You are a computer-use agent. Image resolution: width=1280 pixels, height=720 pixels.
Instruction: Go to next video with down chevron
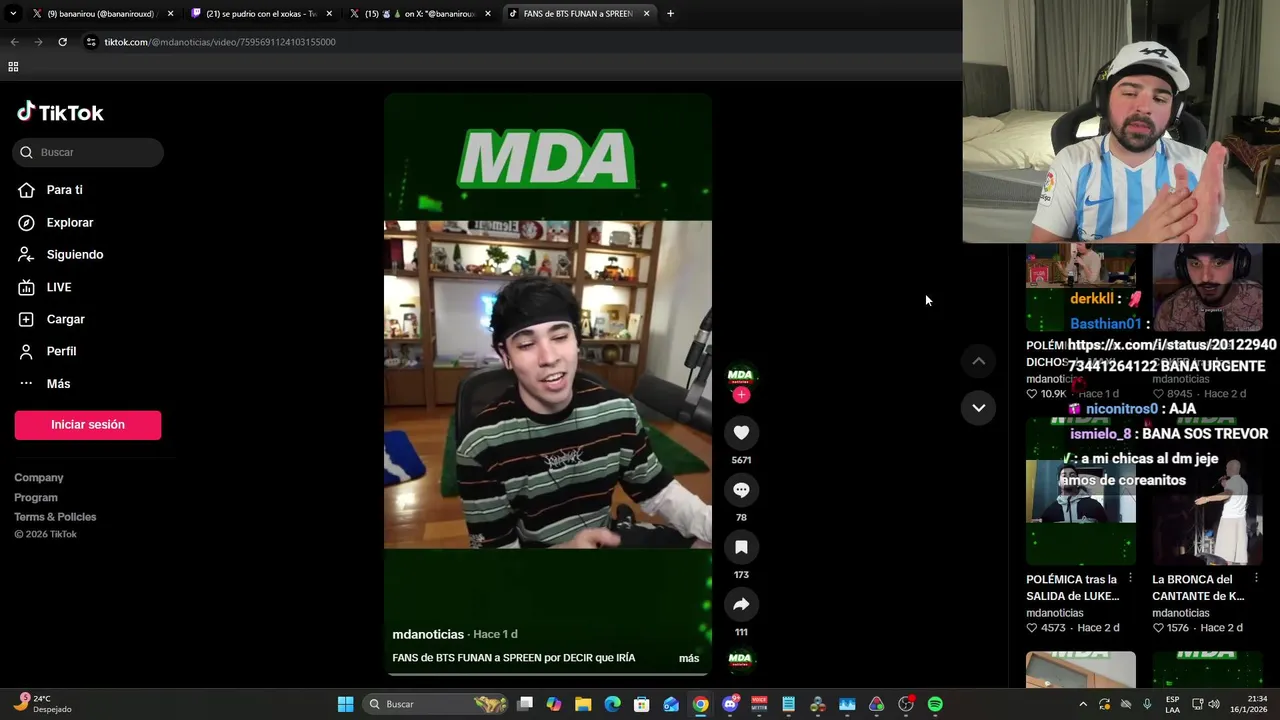978,408
